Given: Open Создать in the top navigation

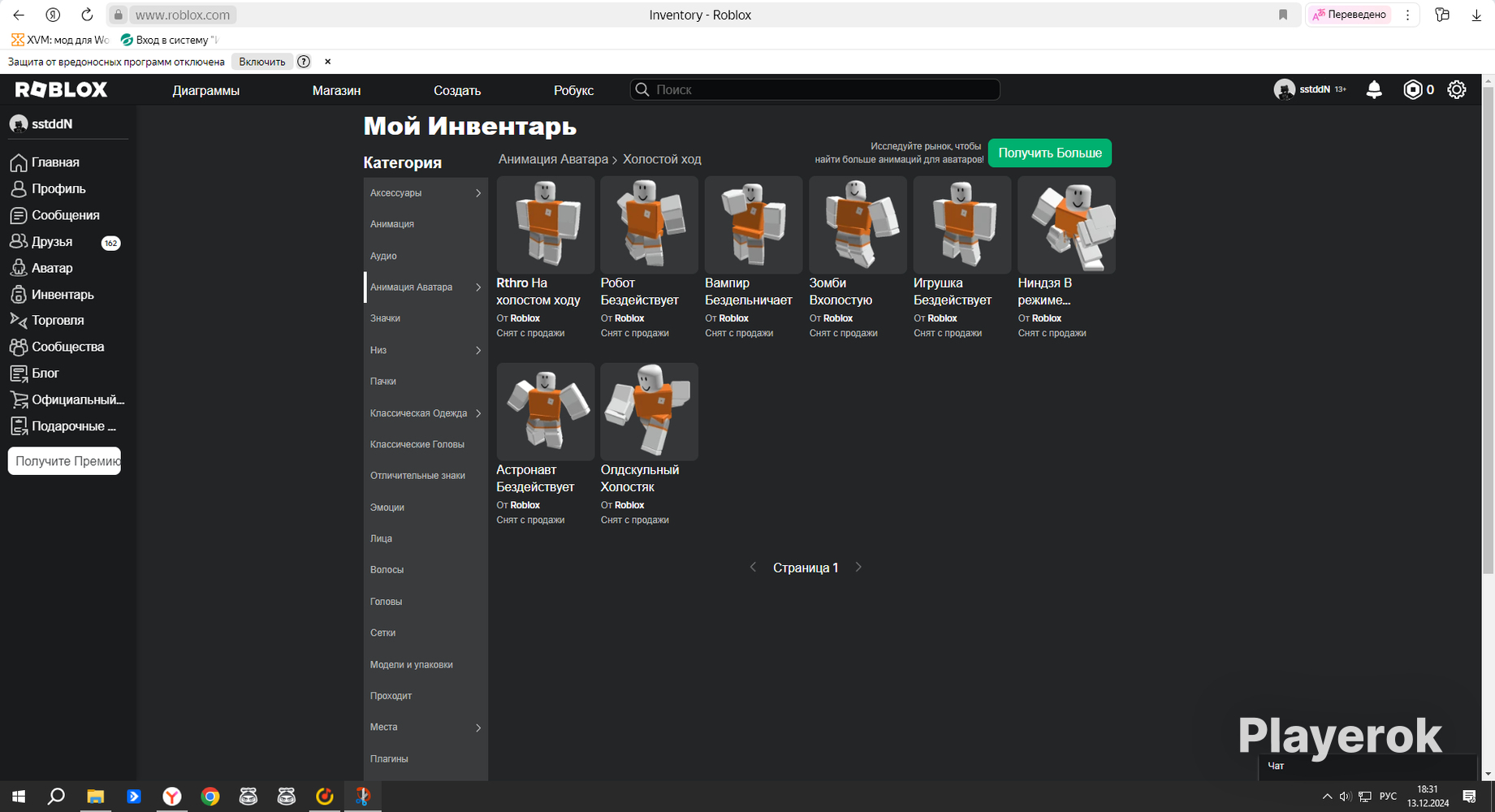Looking at the screenshot, I should [x=457, y=90].
